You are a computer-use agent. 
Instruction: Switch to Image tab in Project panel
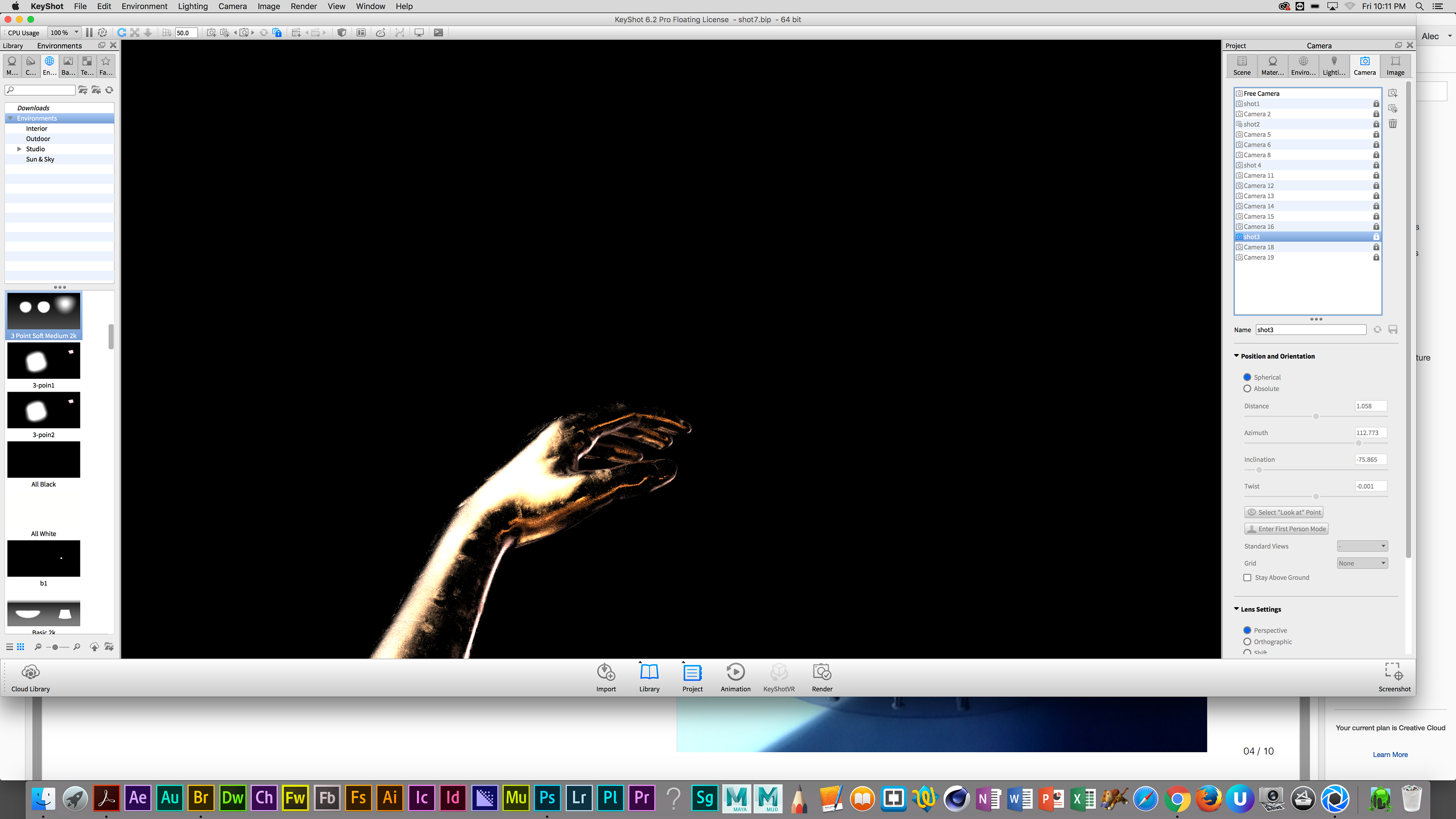tap(1395, 66)
